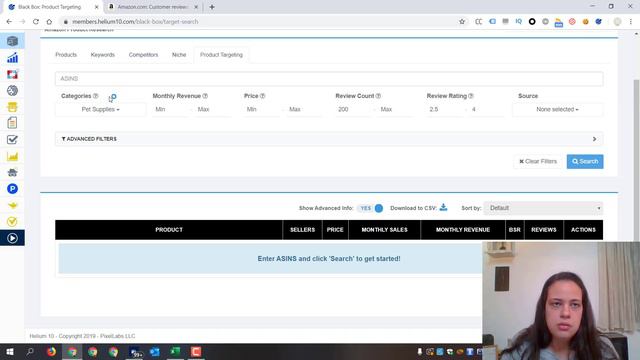This screenshot has height=360, width=640.
Task: Click the ASINS input field
Action: pos(329,78)
